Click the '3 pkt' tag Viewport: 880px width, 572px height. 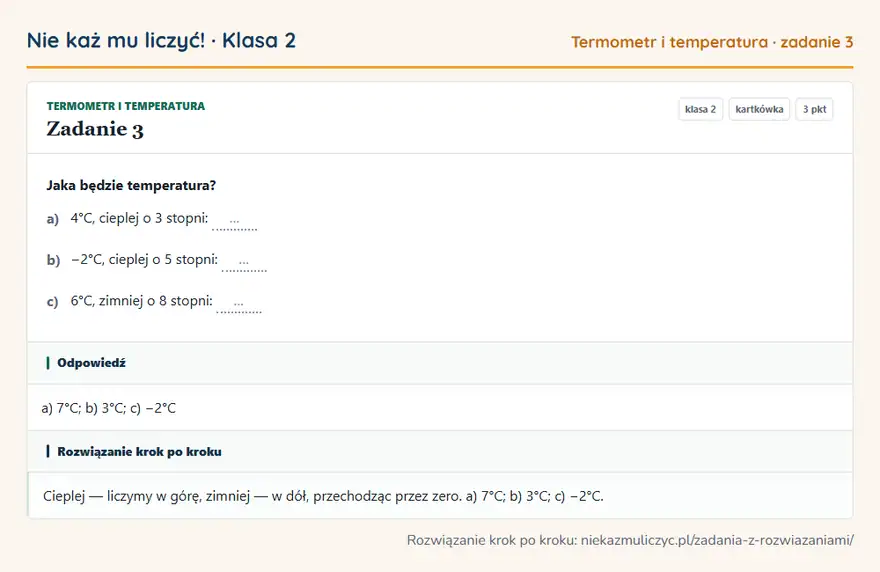tap(814, 109)
